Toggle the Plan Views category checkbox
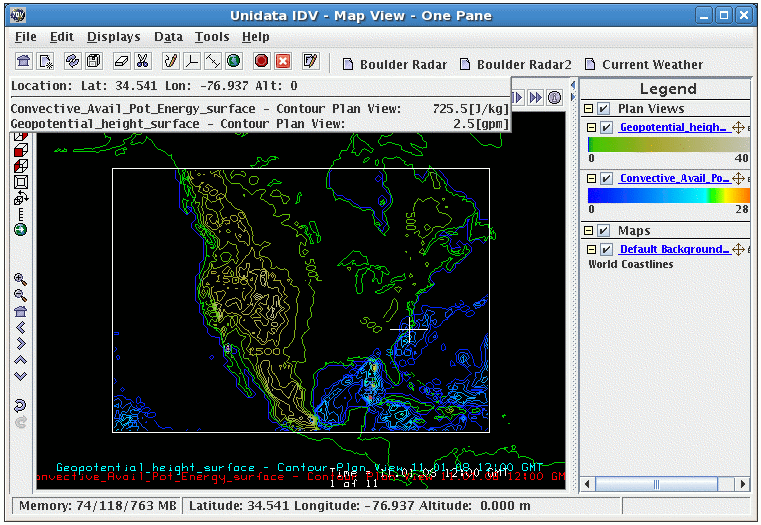The image size is (761, 525). tap(603, 109)
